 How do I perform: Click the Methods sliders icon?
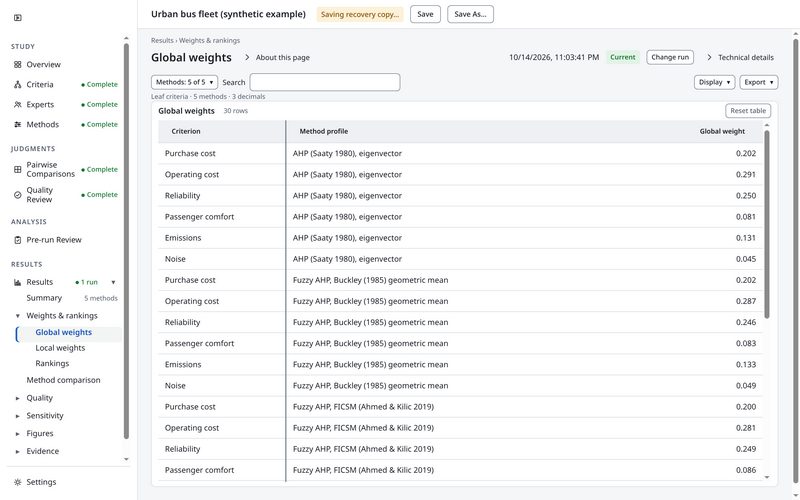[18, 124]
